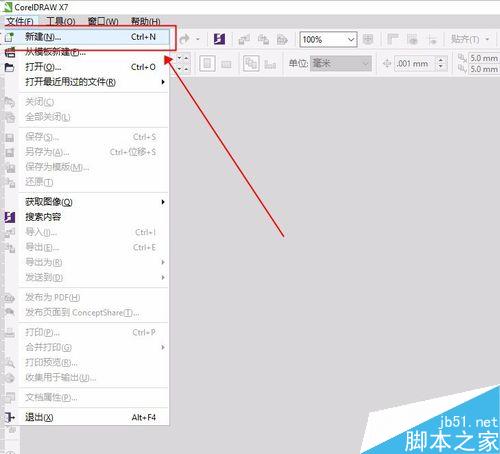
Task: Click the Publish to PDF toolbar icon
Action: 282,40
